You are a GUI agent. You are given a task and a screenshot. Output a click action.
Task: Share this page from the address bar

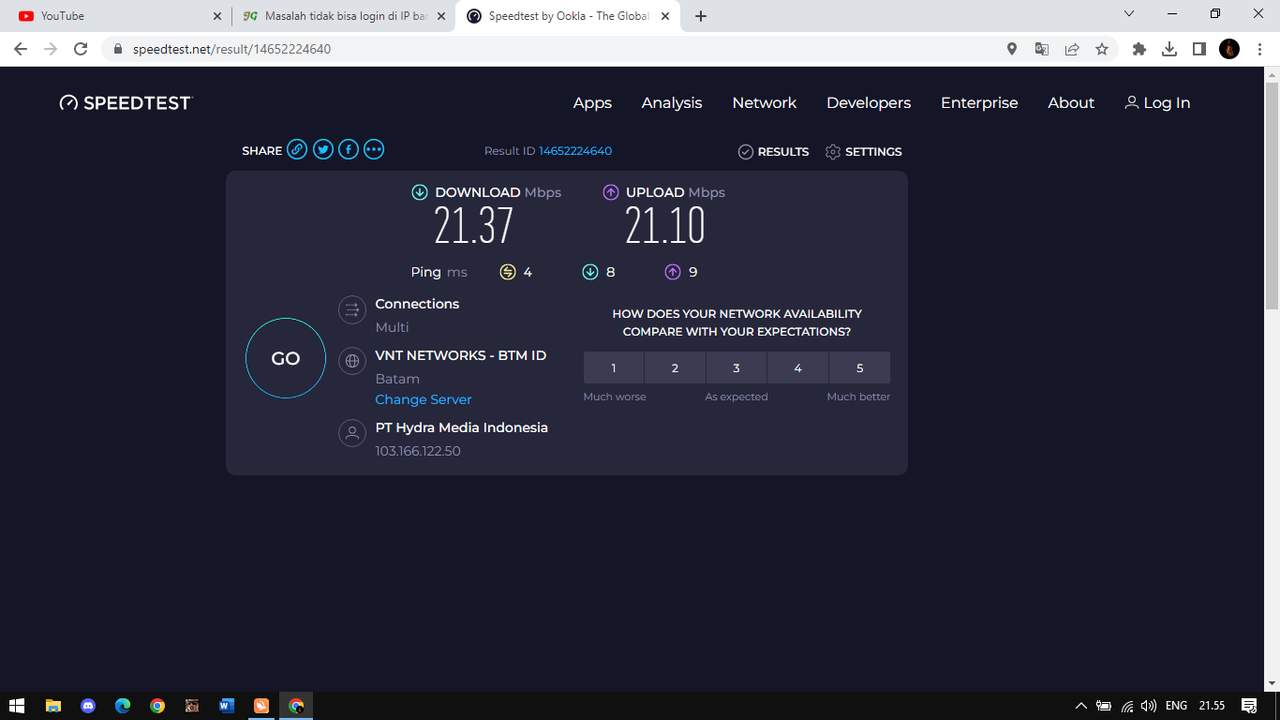pos(1072,49)
